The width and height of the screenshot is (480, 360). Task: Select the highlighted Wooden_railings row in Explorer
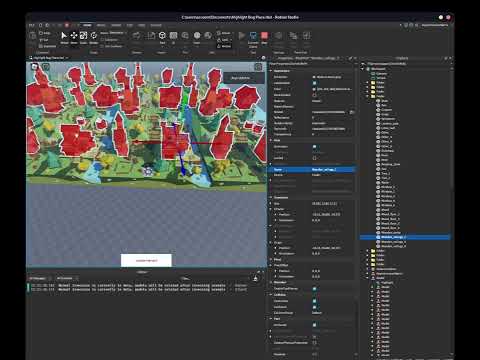pos(405,237)
